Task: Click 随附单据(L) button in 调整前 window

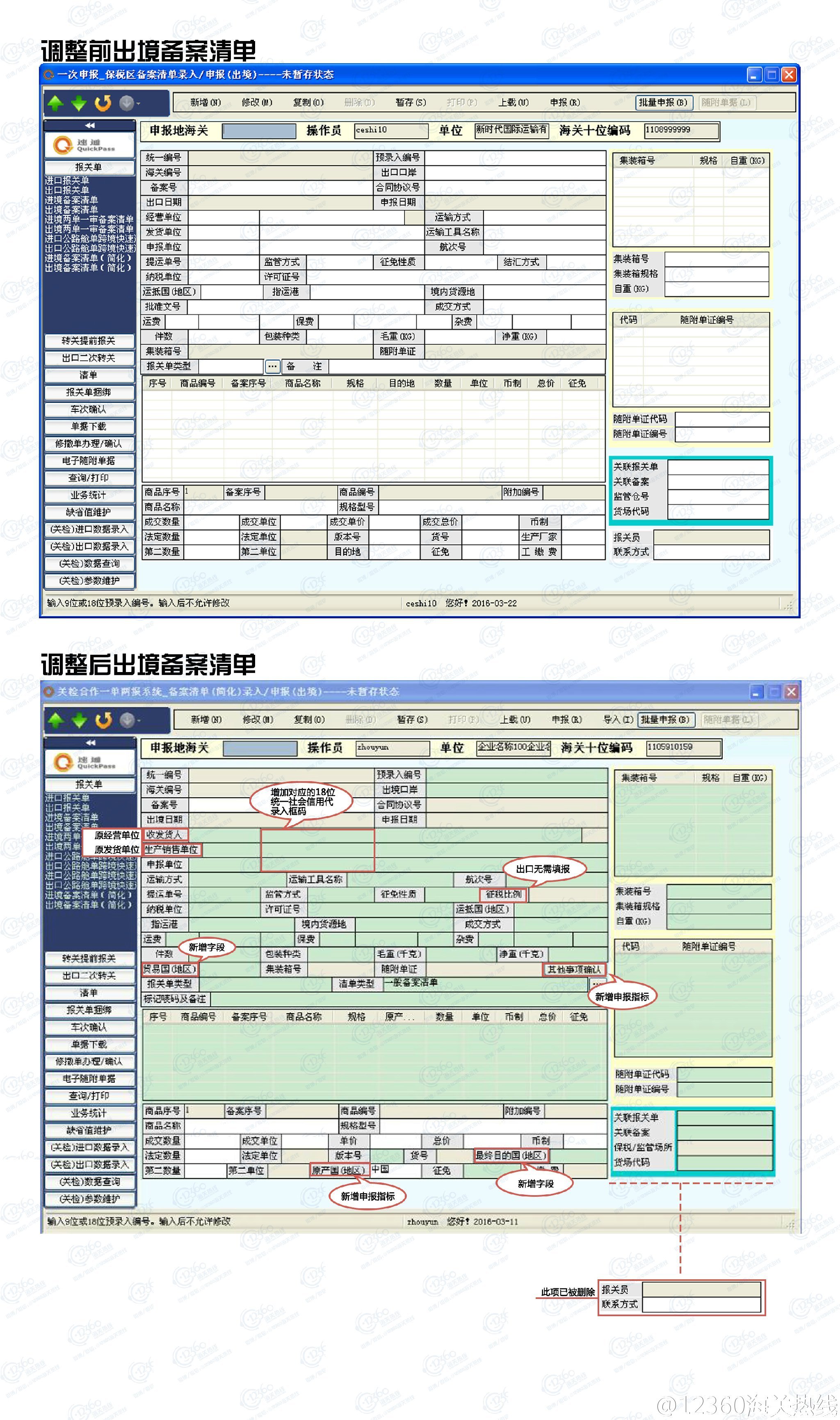Action: click(726, 103)
